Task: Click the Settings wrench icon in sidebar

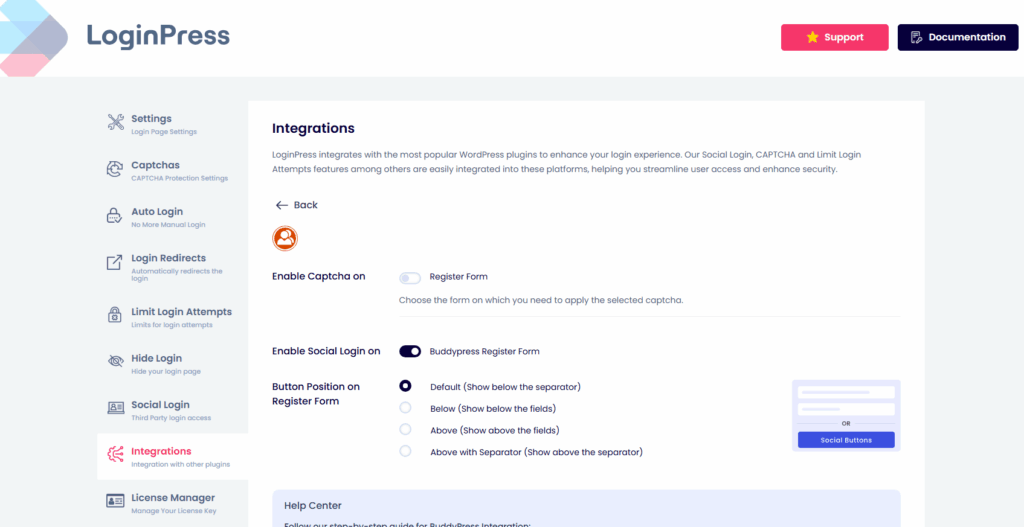Action: pyautogui.click(x=116, y=122)
